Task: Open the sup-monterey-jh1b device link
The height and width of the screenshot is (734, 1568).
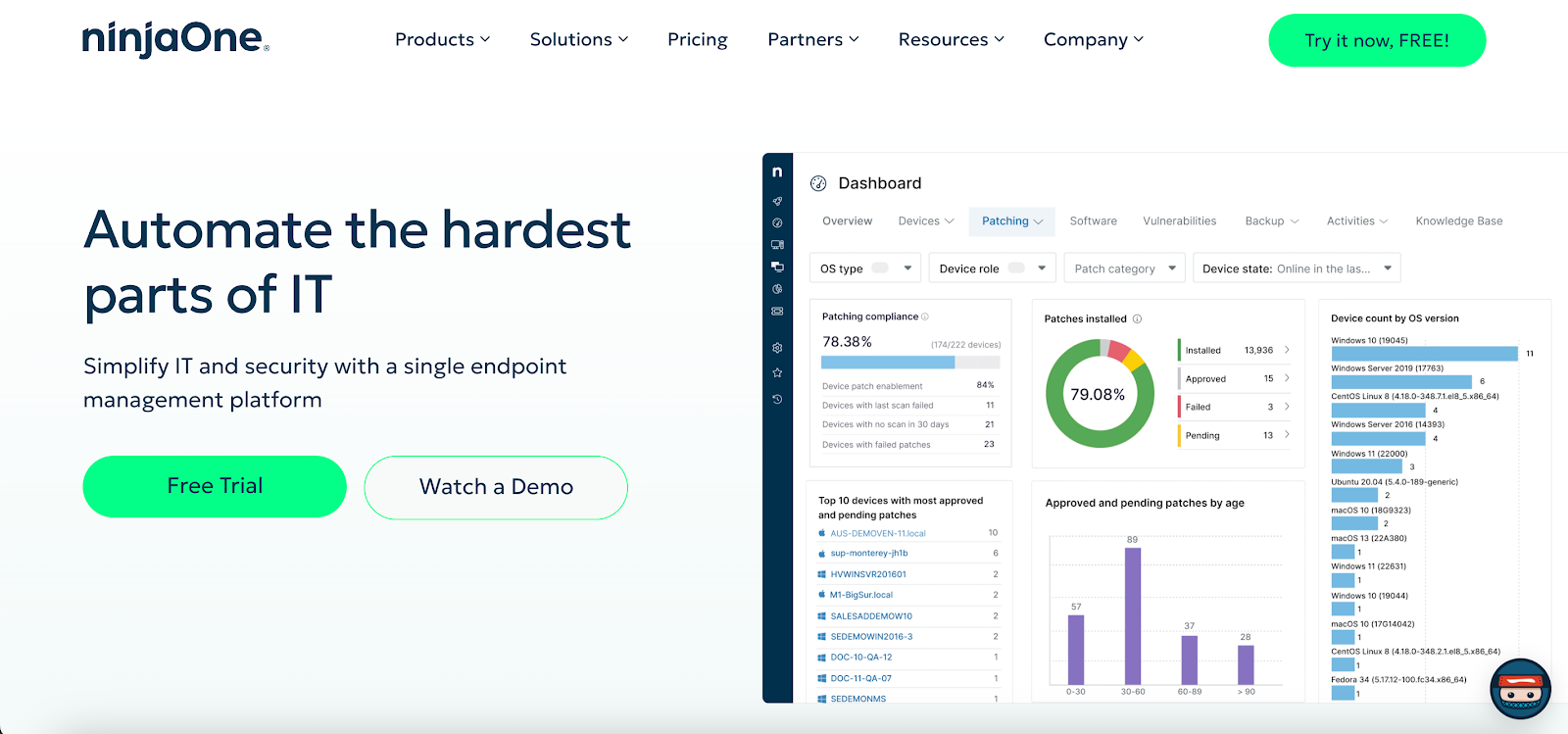Action: coord(869,554)
